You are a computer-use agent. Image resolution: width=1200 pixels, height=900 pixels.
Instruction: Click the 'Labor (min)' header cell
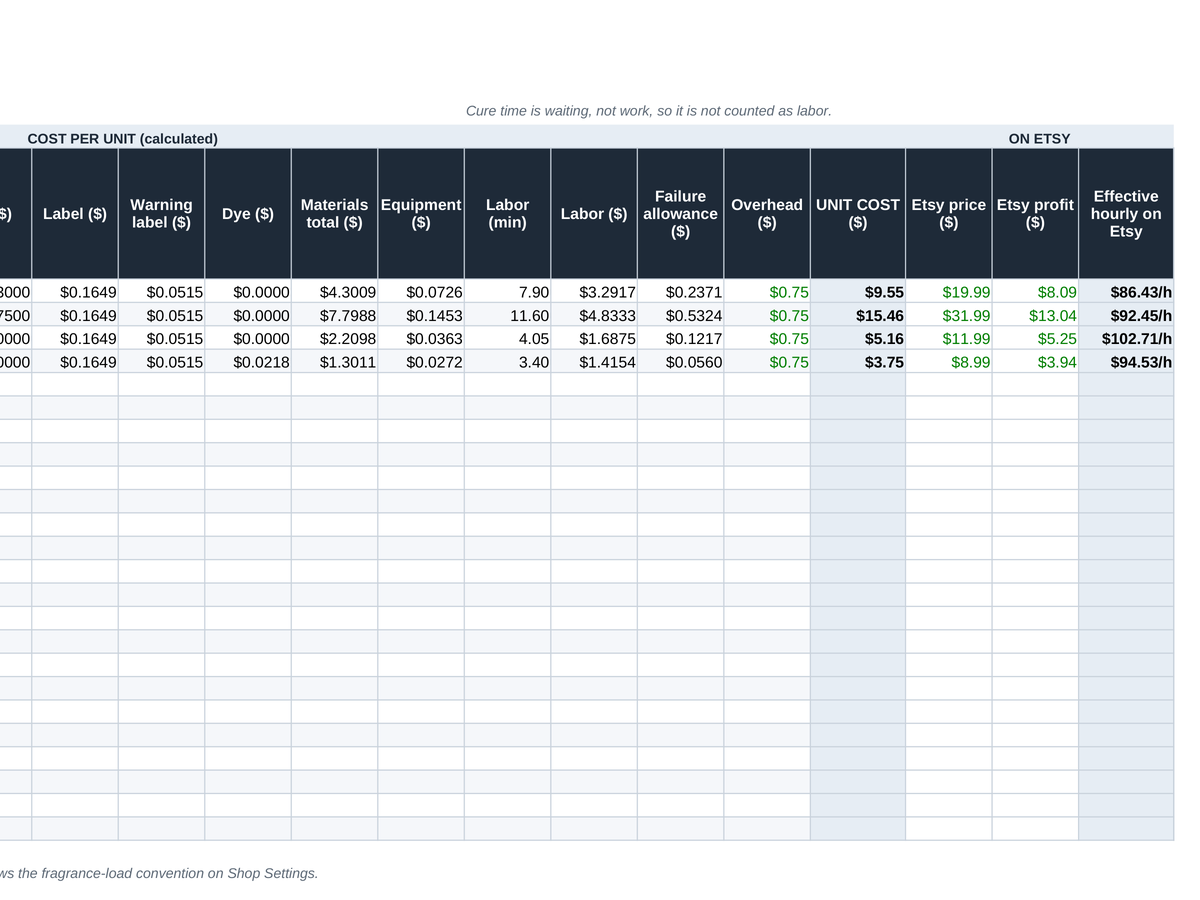pyautogui.click(x=507, y=214)
